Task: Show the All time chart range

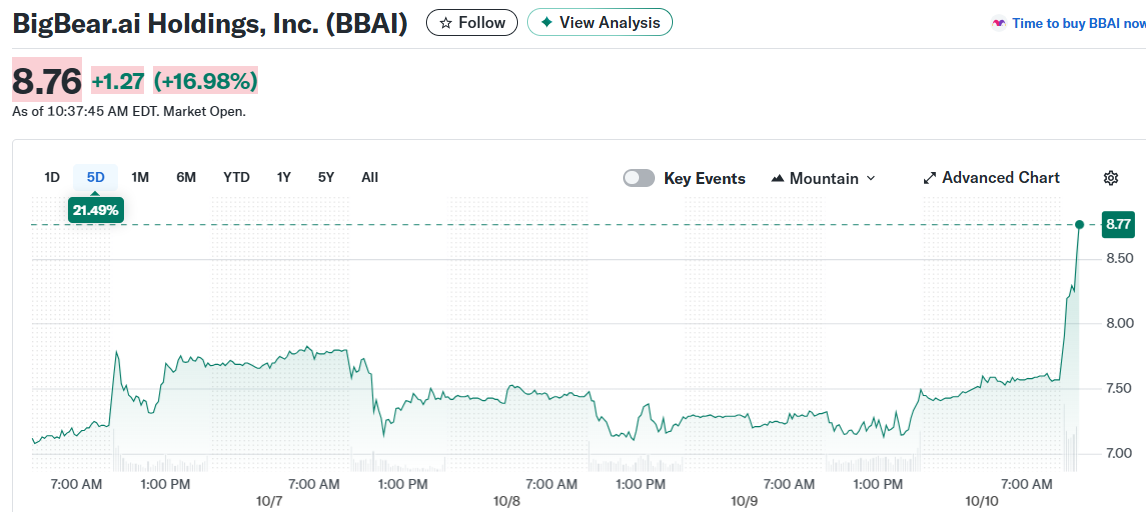Action: pos(370,177)
